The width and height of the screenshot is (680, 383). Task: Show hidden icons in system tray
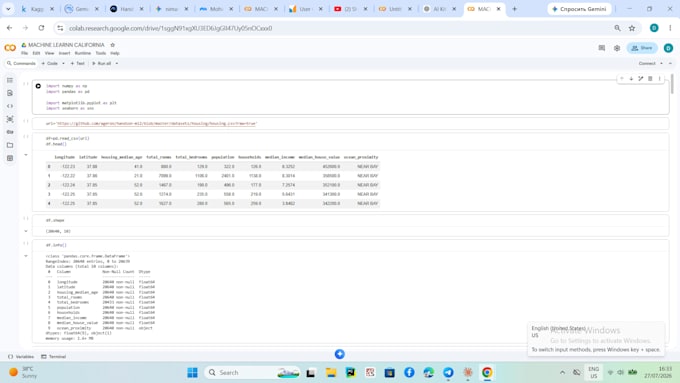click(562, 372)
